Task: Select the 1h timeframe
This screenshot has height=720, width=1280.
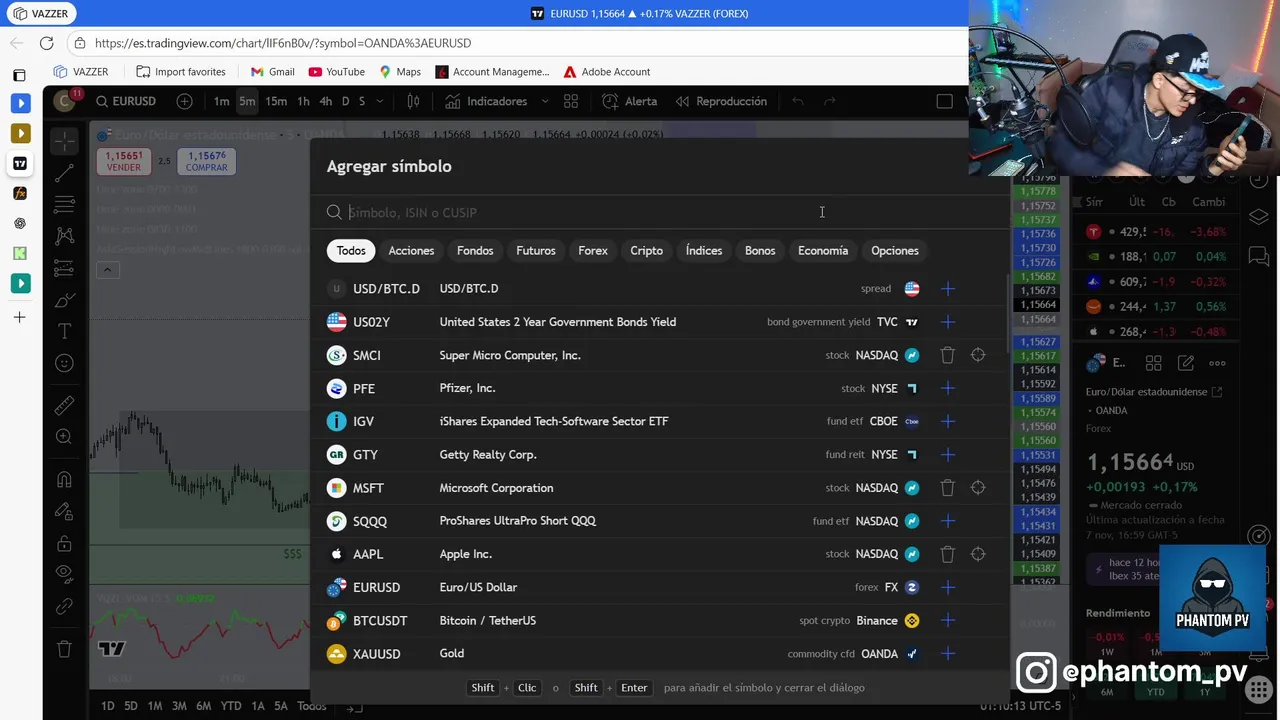Action: 303,101
